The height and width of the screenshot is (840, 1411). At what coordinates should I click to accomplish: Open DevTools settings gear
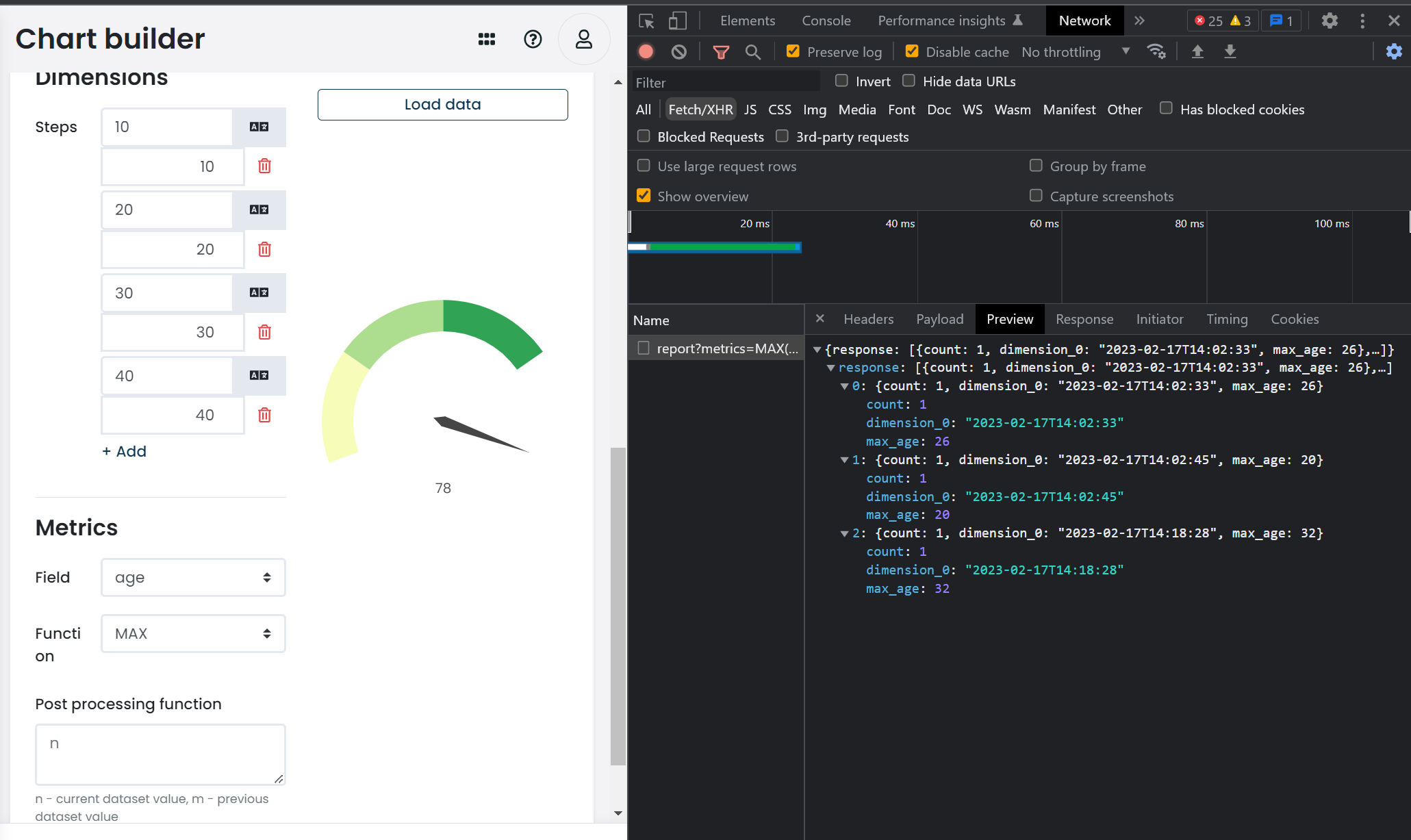[x=1329, y=21]
